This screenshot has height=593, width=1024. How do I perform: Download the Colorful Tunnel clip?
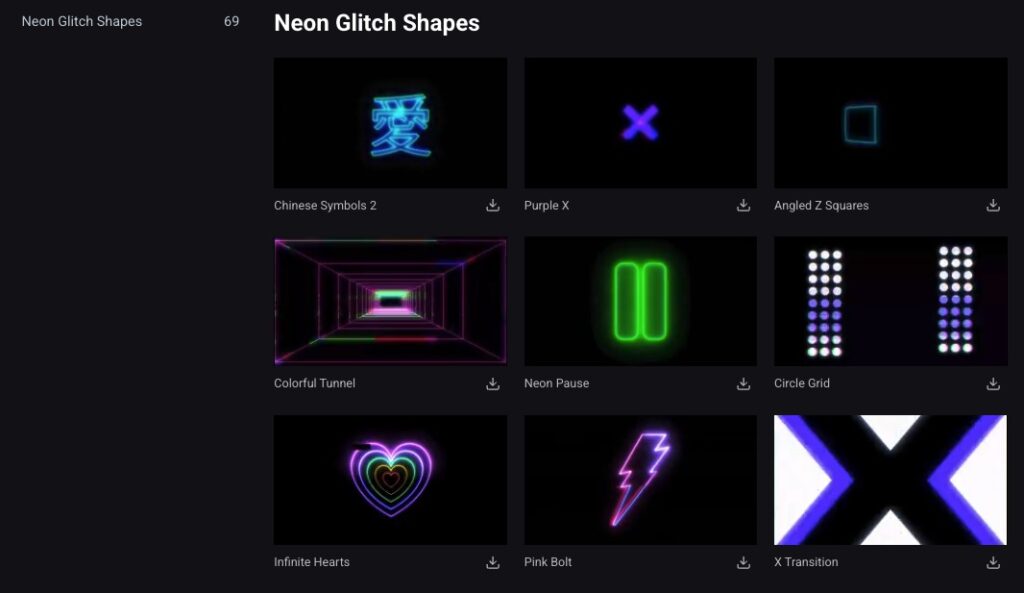493,383
